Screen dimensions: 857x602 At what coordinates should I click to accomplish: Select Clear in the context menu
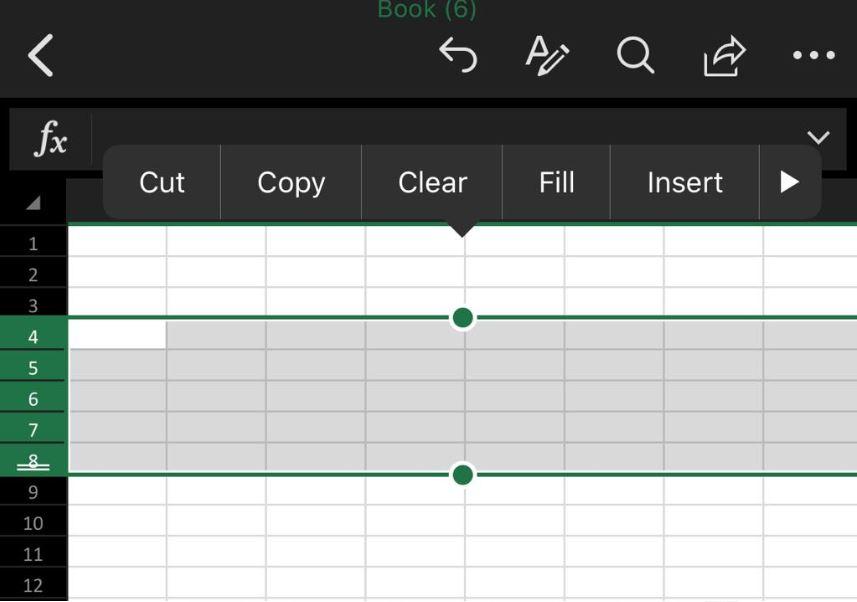pyautogui.click(x=432, y=182)
